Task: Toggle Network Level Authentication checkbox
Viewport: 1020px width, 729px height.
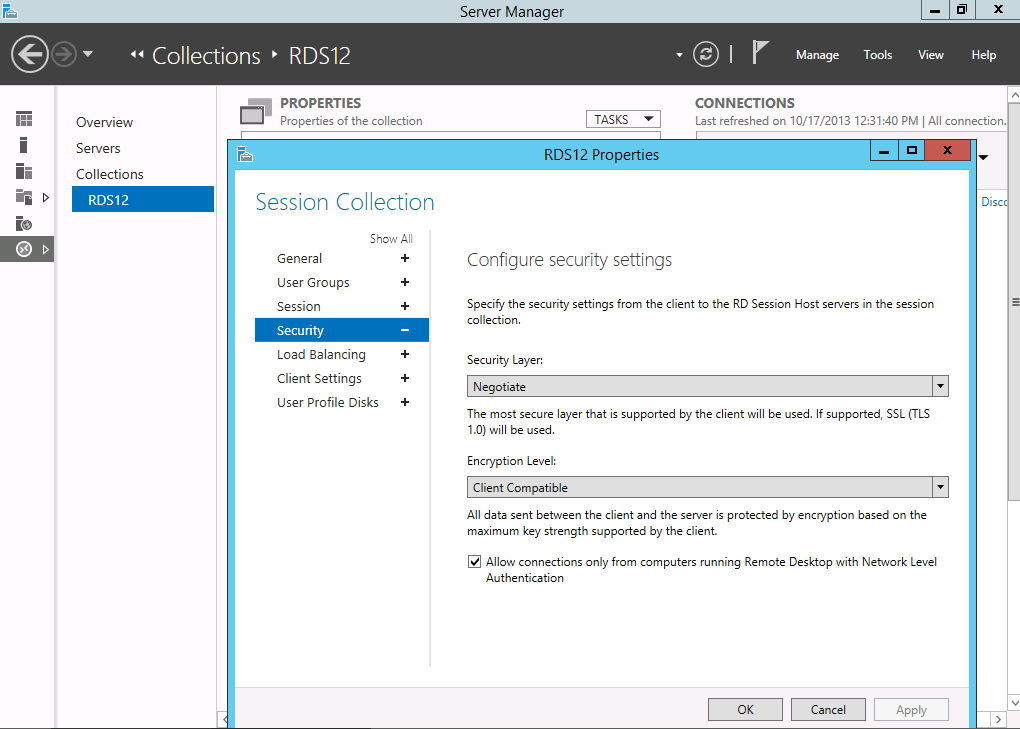Action: [475, 562]
